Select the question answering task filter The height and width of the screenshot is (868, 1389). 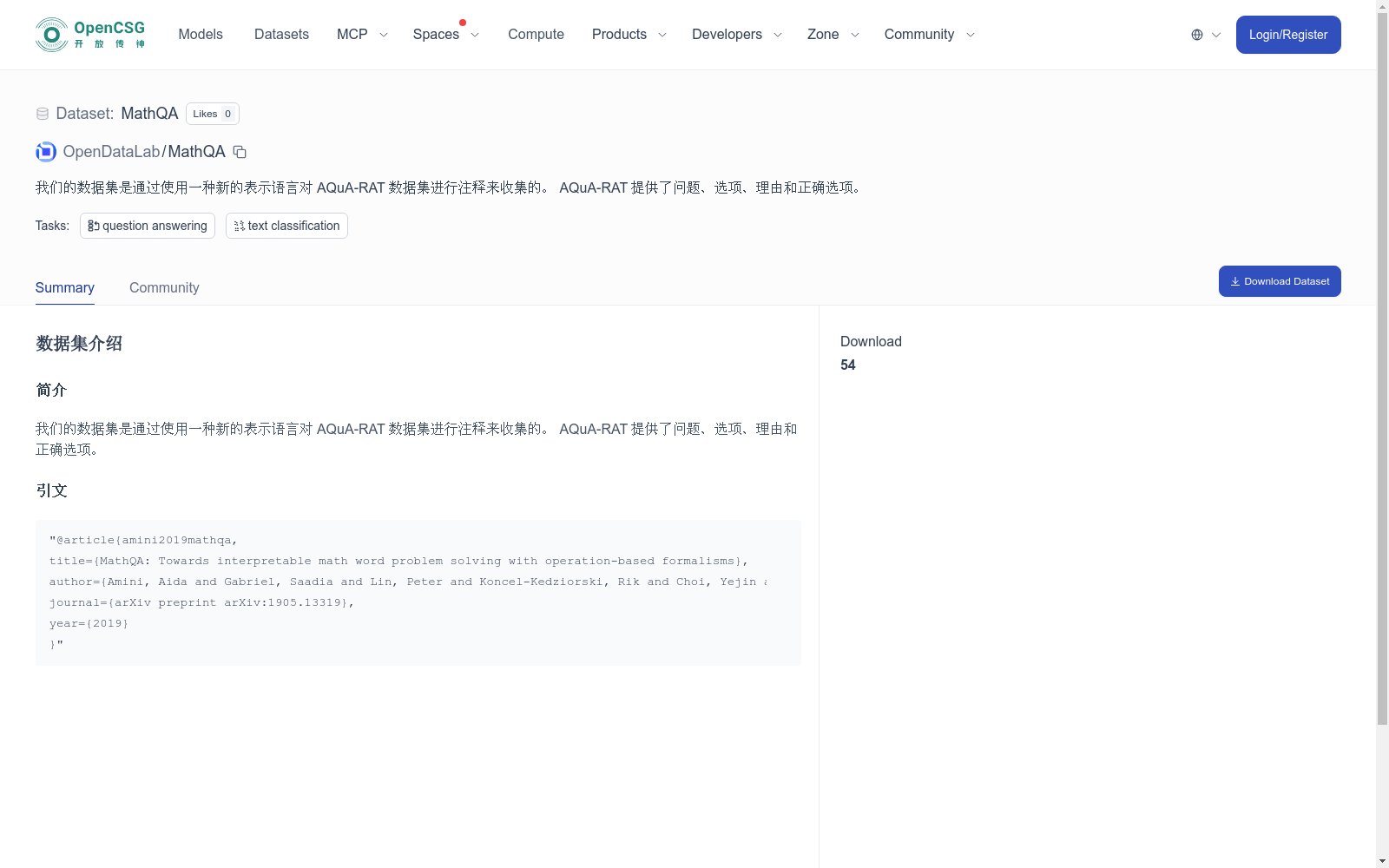(147, 226)
